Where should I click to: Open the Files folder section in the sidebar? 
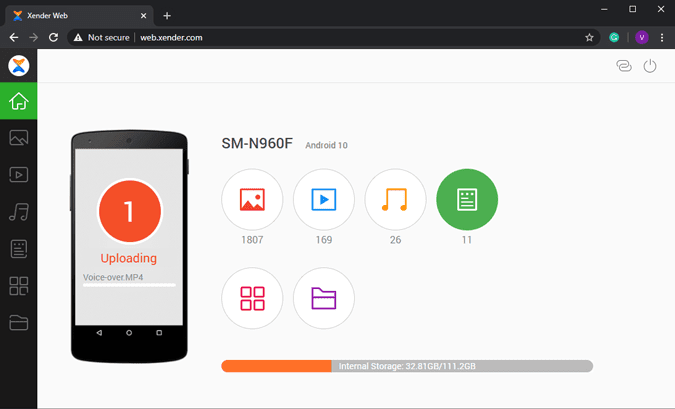point(19,322)
